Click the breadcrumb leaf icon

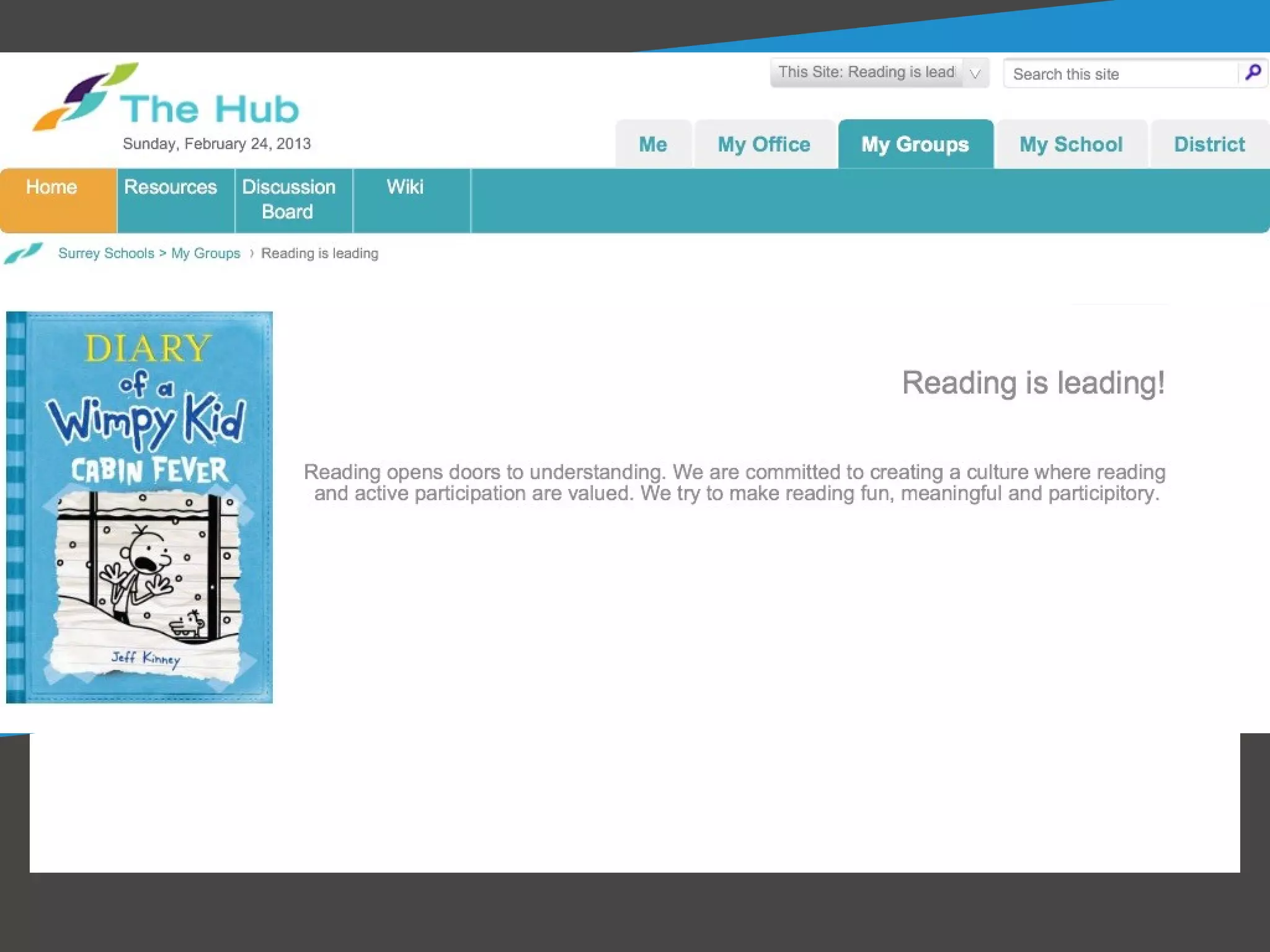pos(24,253)
